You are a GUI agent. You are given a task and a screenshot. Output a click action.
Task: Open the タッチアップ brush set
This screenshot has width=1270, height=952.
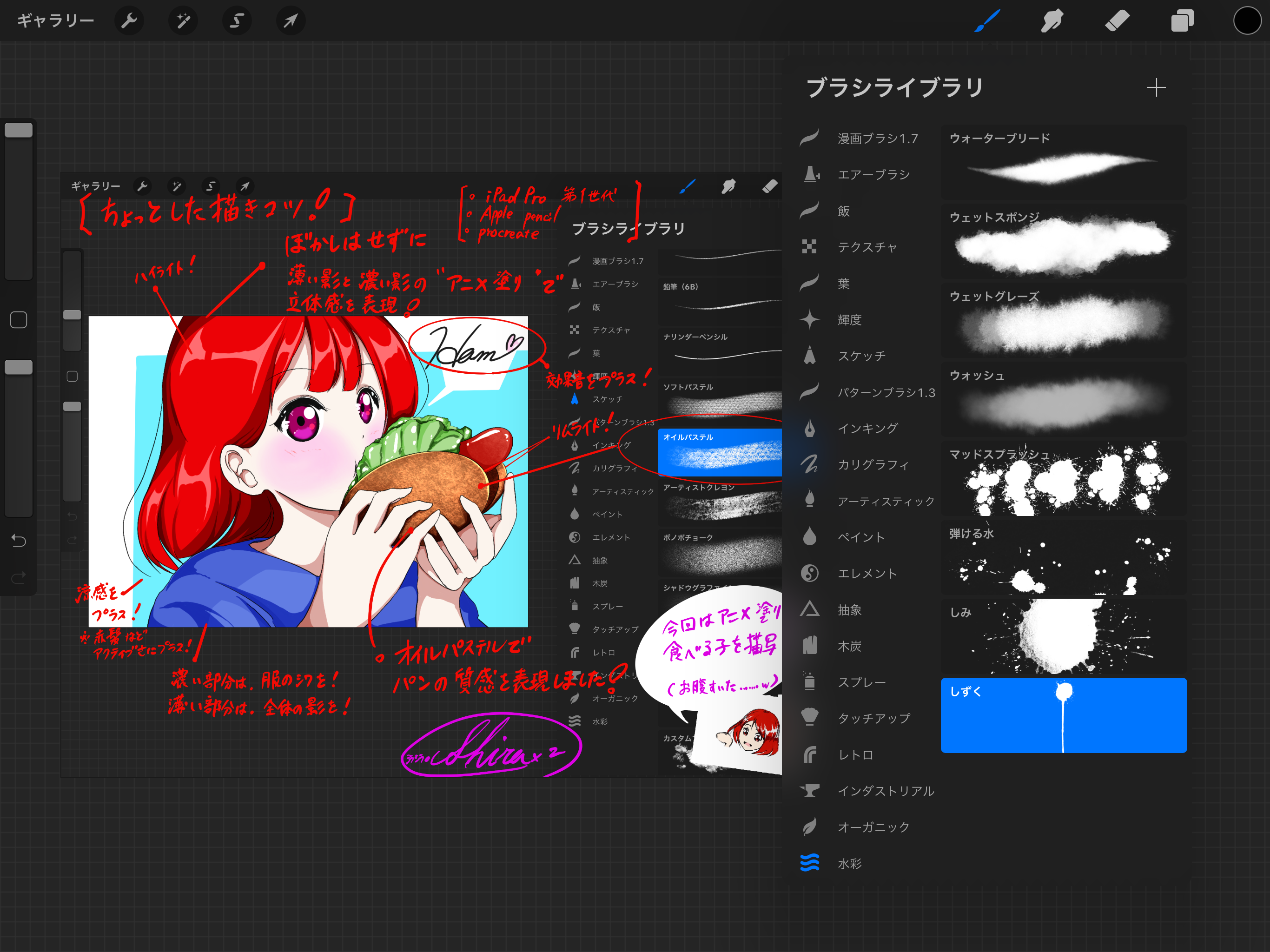pos(867,718)
